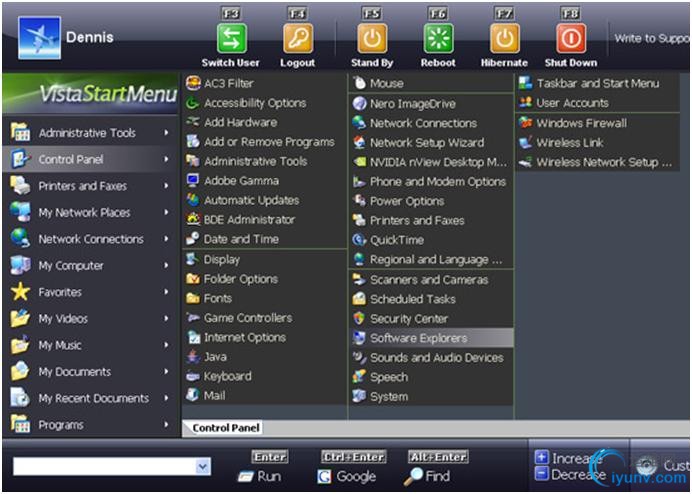Click in the search input field
The image size is (692, 494).
pyautogui.click(x=104, y=466)
